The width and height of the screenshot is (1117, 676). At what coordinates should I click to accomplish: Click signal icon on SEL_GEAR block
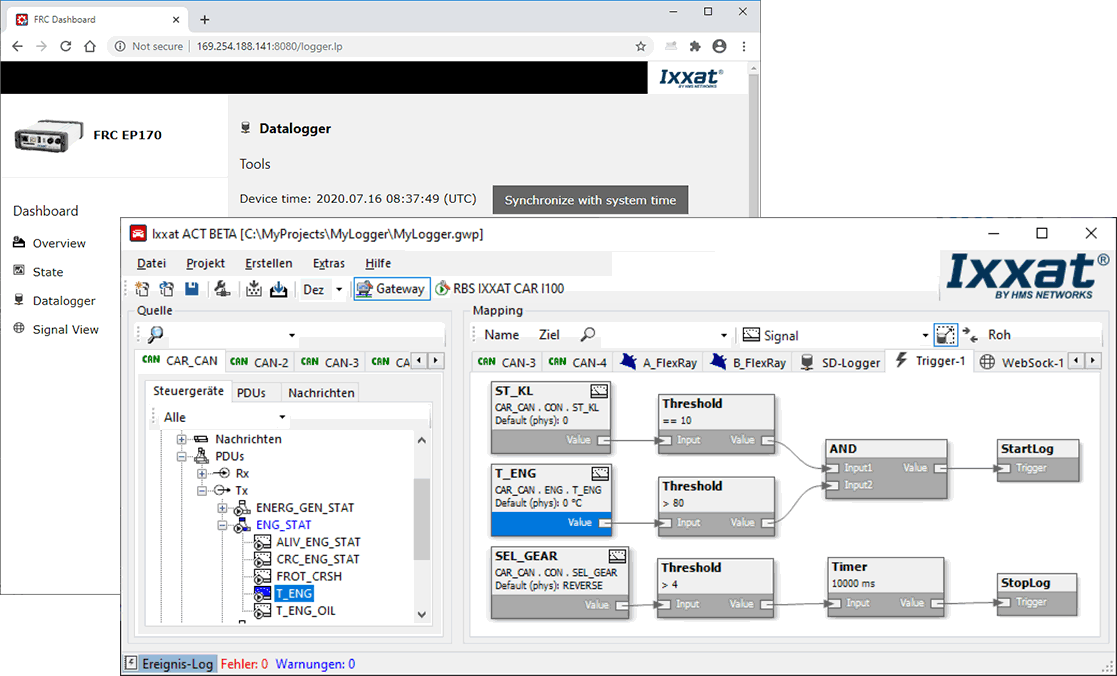click(618, 556)
